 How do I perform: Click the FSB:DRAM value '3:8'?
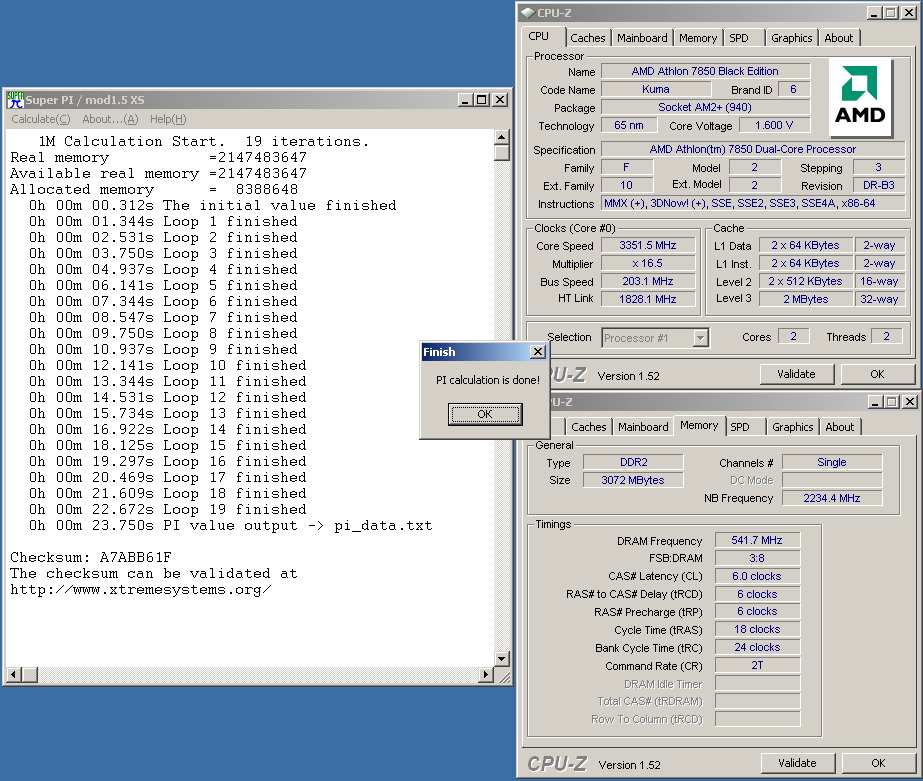click(x=757, y=558)
